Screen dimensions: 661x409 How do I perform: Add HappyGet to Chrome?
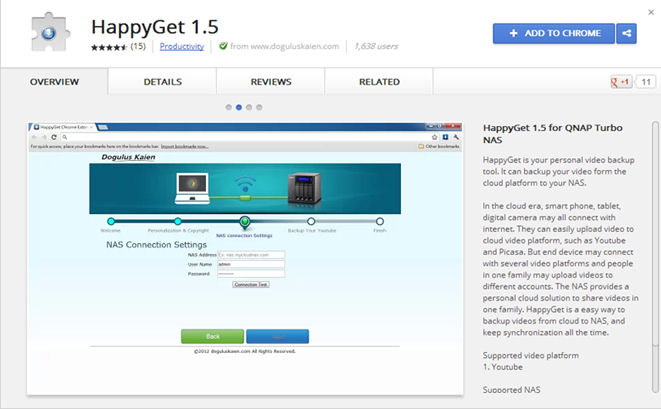tap(554, 33)
